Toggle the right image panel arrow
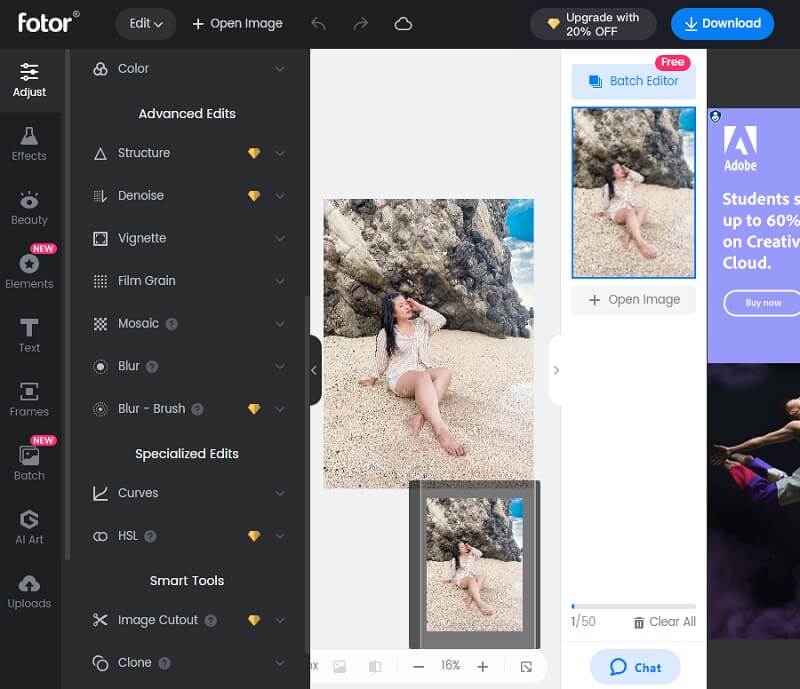This screenshot has width=800, height=689. click(556, 370)
